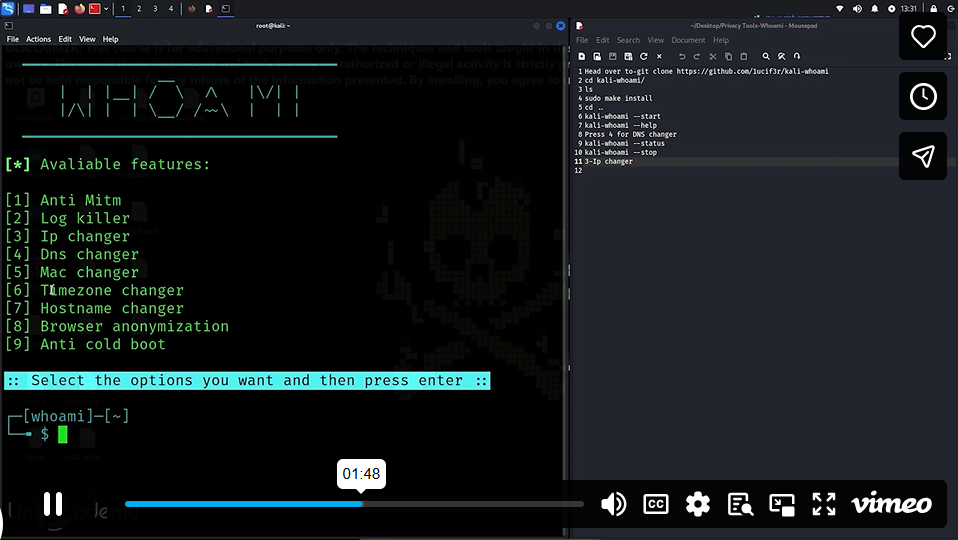Click the Mousepad find magnifier icon

766,56
